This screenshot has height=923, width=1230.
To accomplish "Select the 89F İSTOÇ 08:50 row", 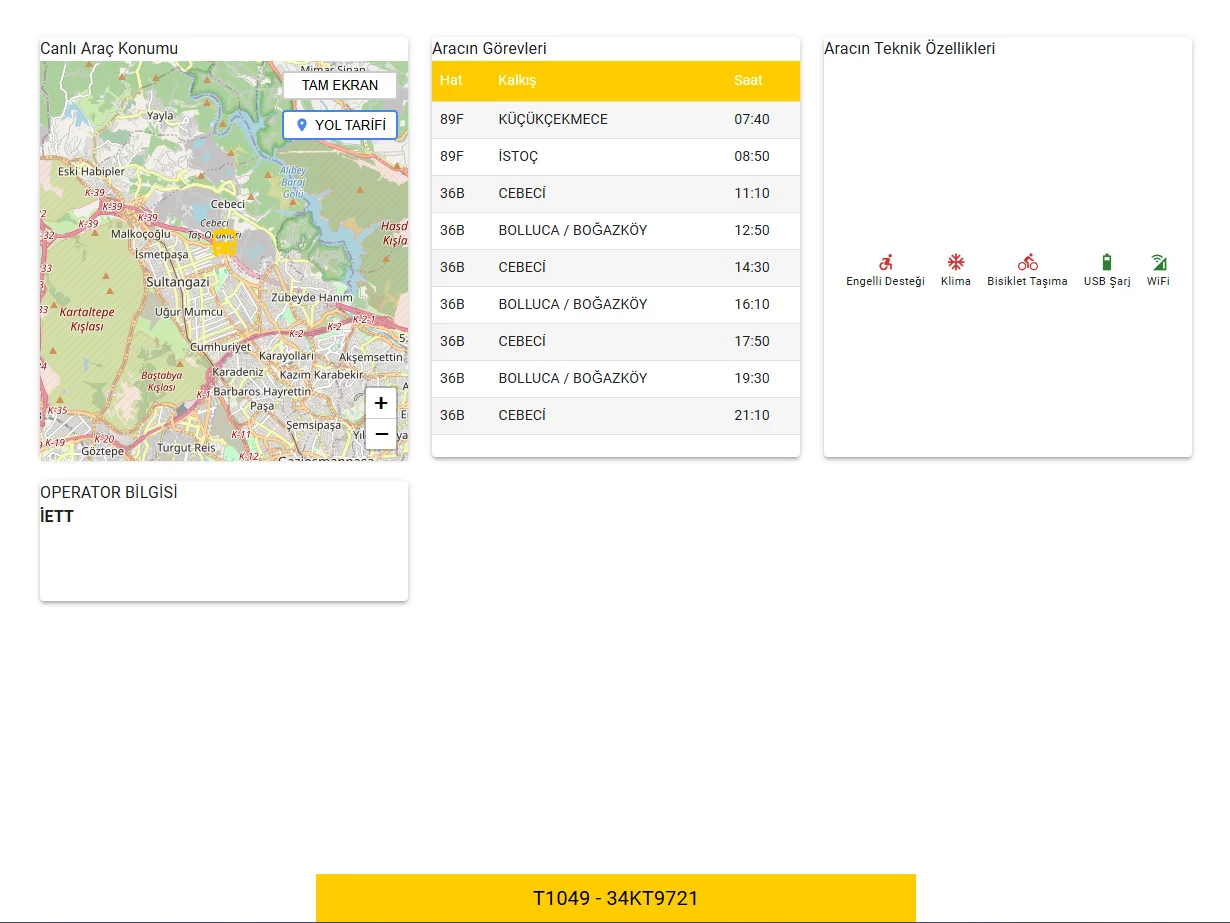I will [x=615, y=157].
